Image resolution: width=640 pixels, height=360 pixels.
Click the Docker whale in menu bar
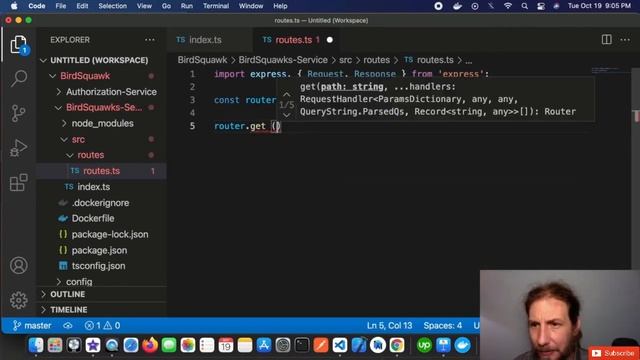[457, 6]
